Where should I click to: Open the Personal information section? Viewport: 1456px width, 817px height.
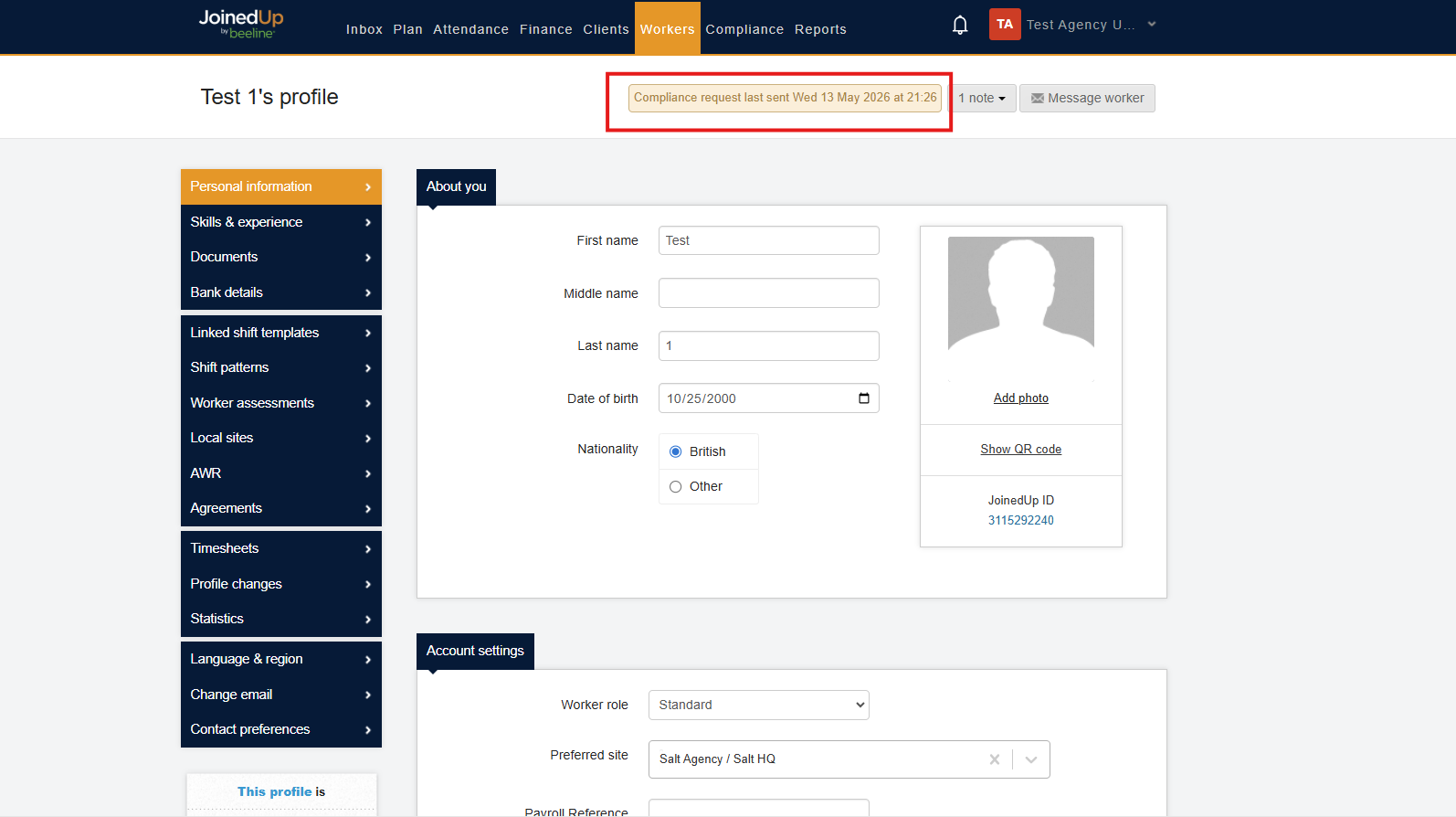[281, 186]
